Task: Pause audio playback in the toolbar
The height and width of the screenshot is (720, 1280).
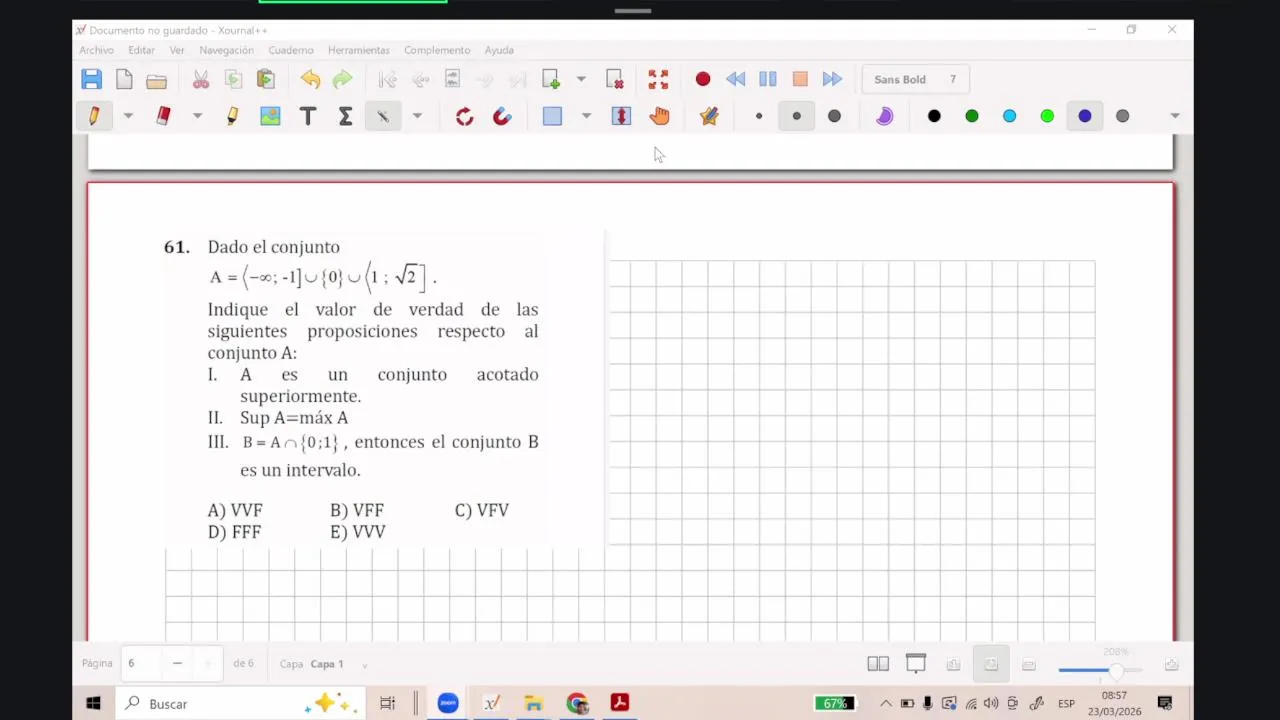Action: click(768, 79)
